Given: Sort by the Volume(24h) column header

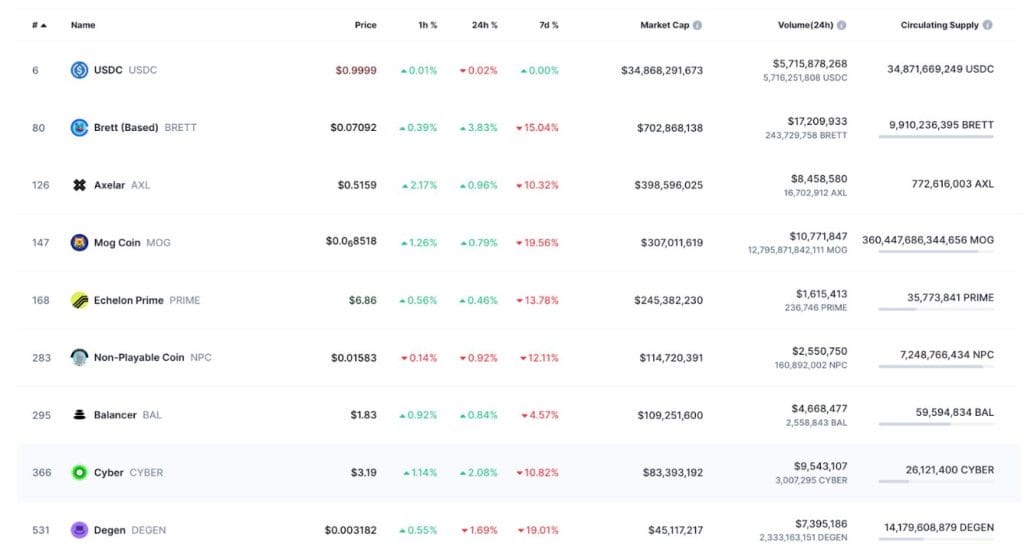Looking at the screenshot, I should [x=805, y=25].
